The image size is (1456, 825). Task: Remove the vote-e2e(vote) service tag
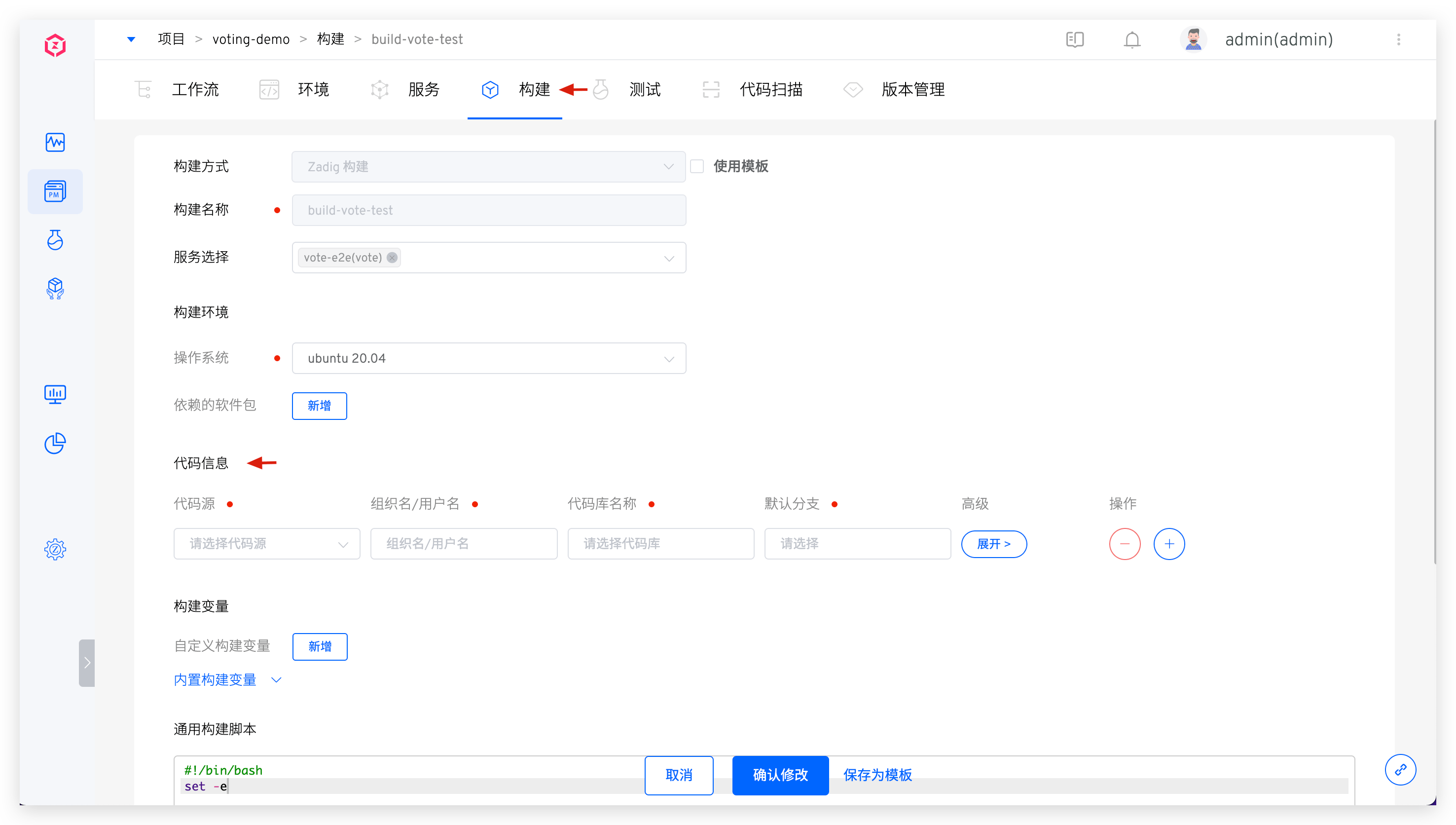[x=392, y=258]
